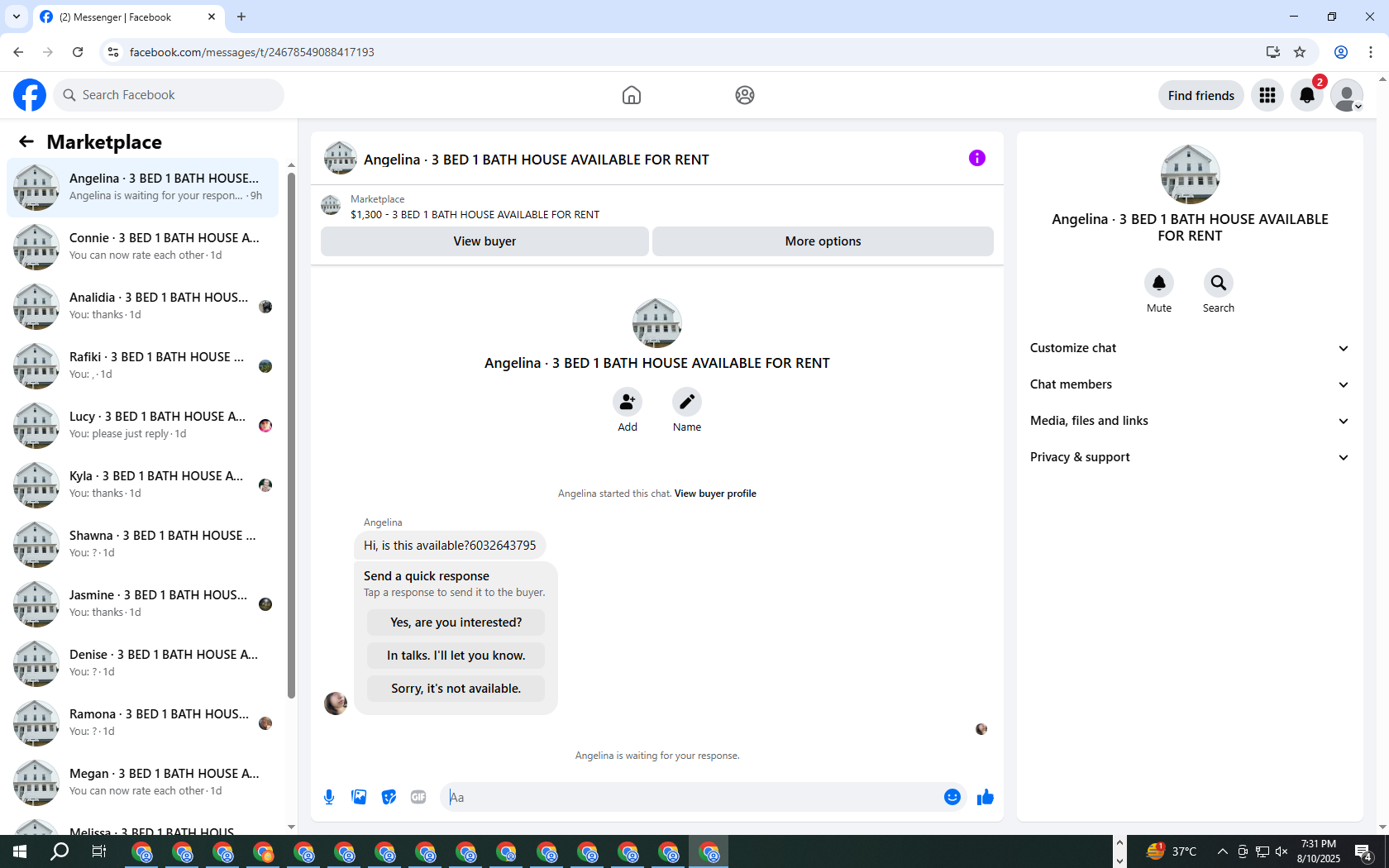Click the browser address bar URL

pos(251,52)
